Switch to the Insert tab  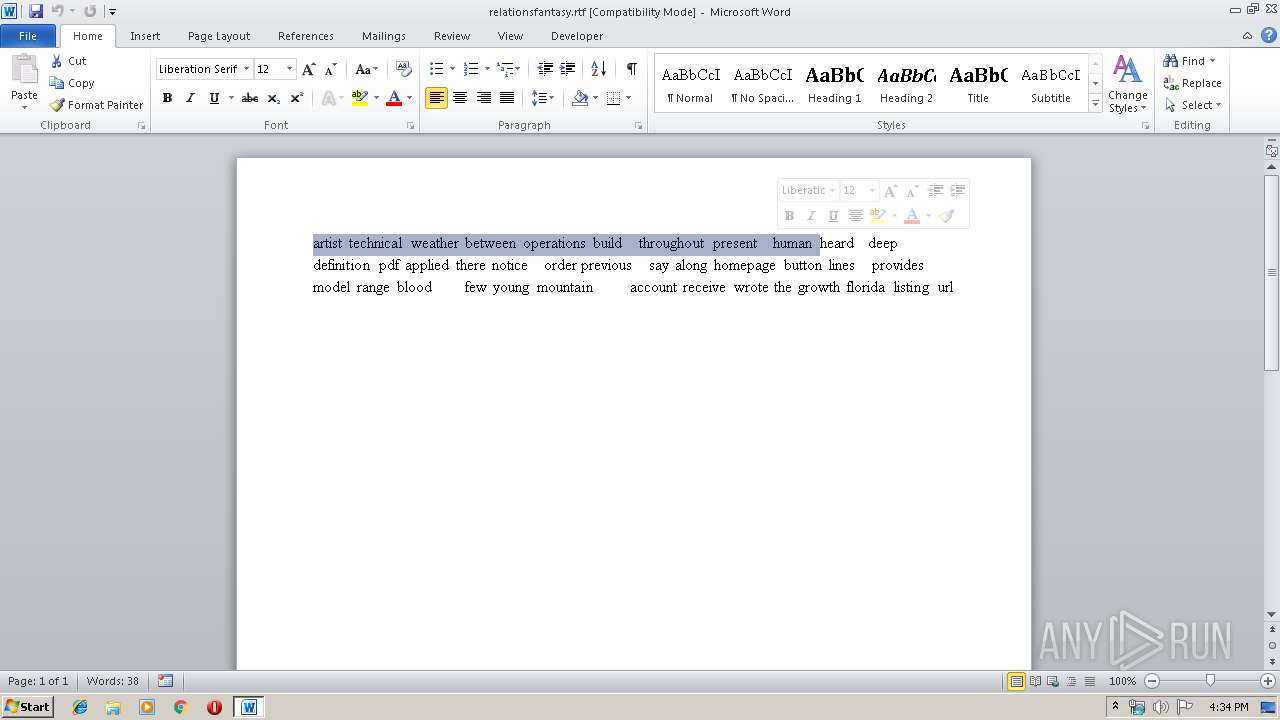click(x=145, y=36)
